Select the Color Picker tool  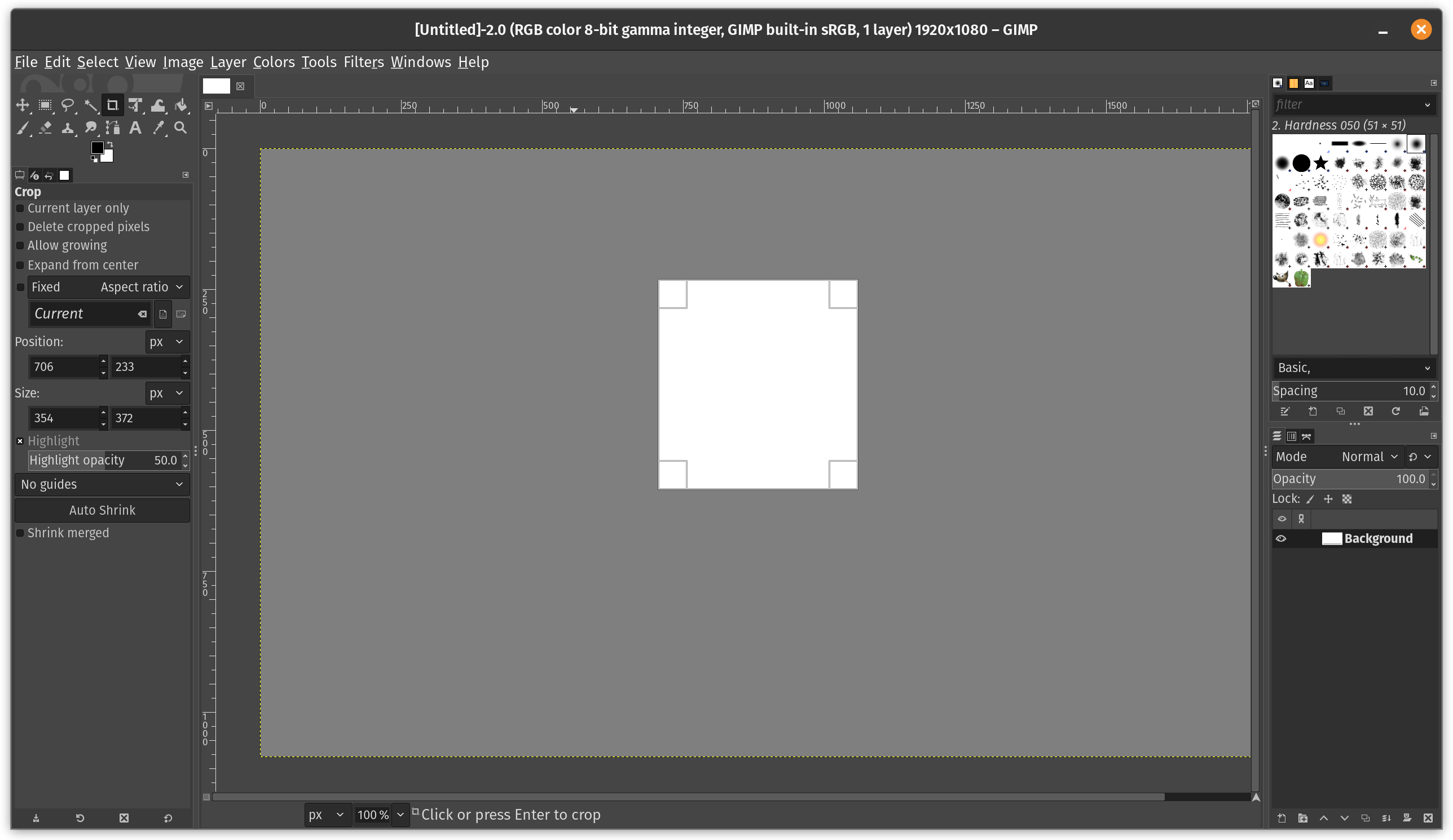(x=158, y=127)
